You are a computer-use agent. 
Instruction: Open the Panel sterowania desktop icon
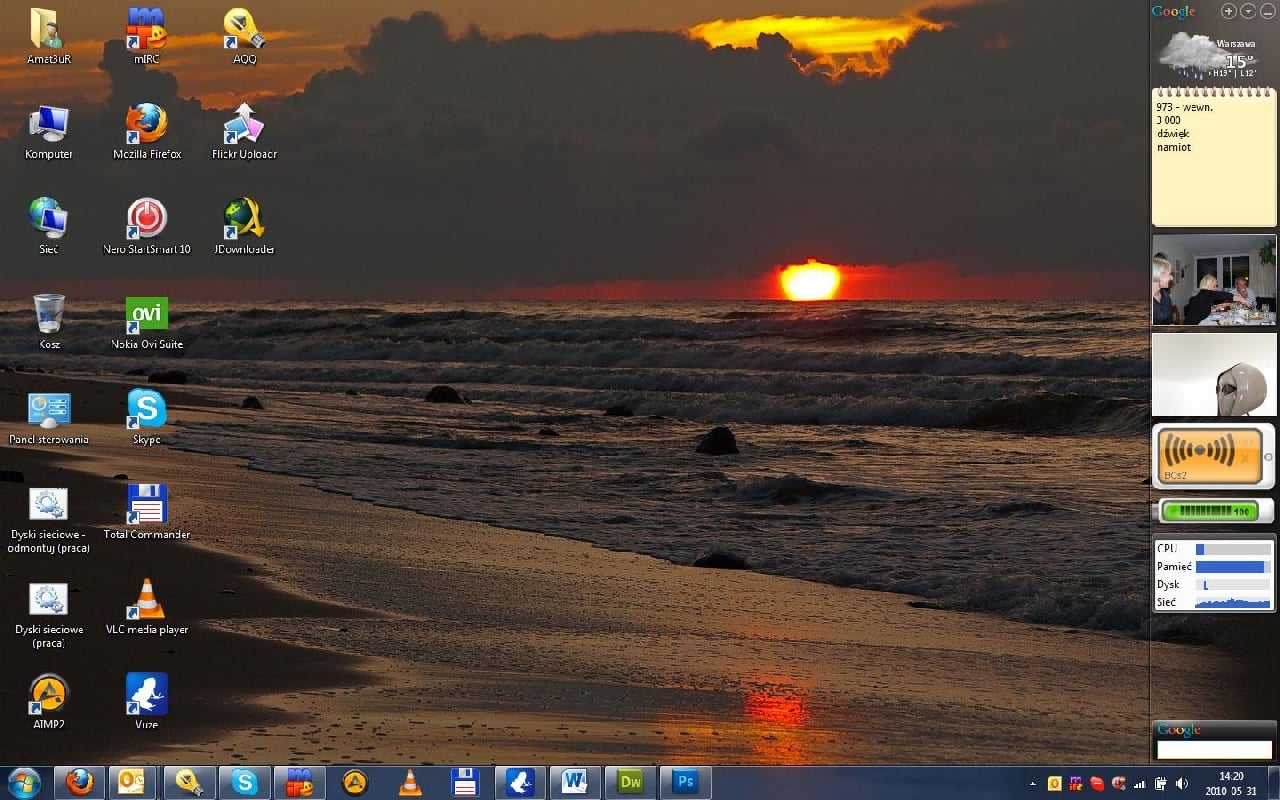48,416
